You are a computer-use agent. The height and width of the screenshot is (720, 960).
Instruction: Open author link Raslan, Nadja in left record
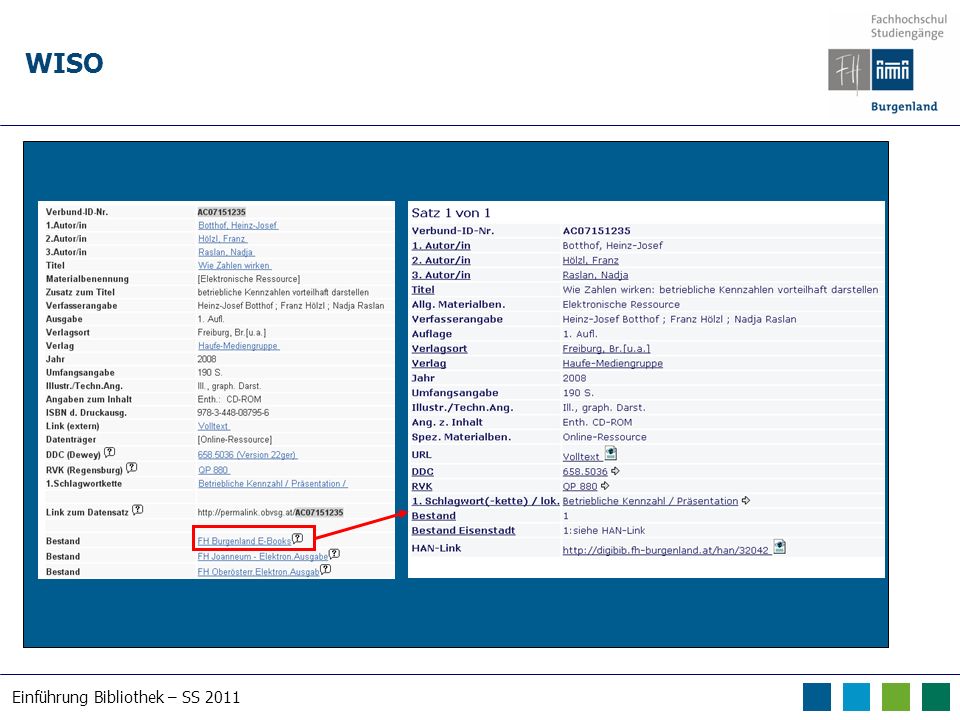pyautogui.click(x=226, y=252)
